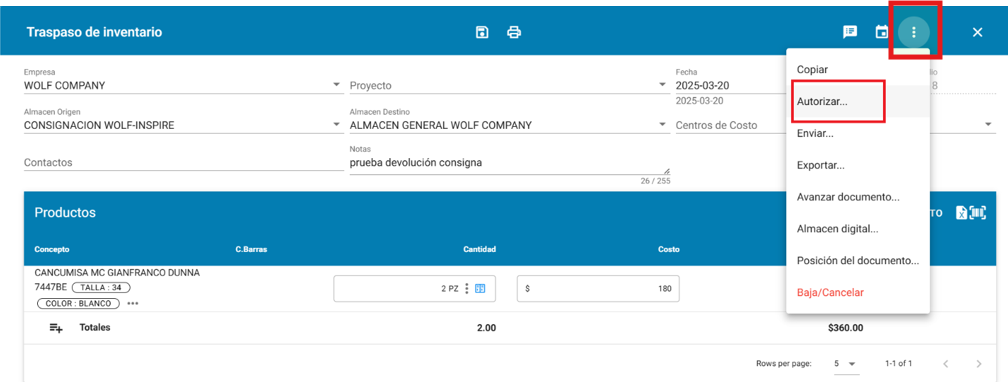The height and width of the screenshot is (382, 1008).
Task: Open the barcode scanner icon
Action: click(978, 214)
